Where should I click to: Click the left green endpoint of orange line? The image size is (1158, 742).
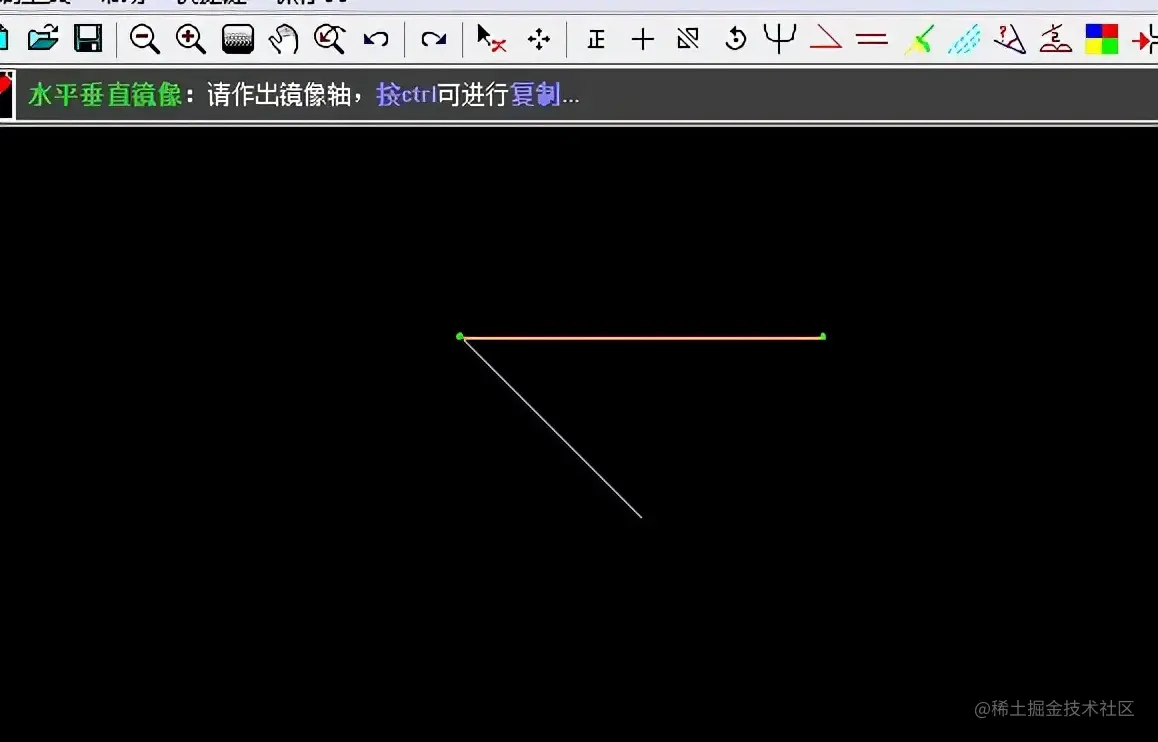[x=460, y=337]
